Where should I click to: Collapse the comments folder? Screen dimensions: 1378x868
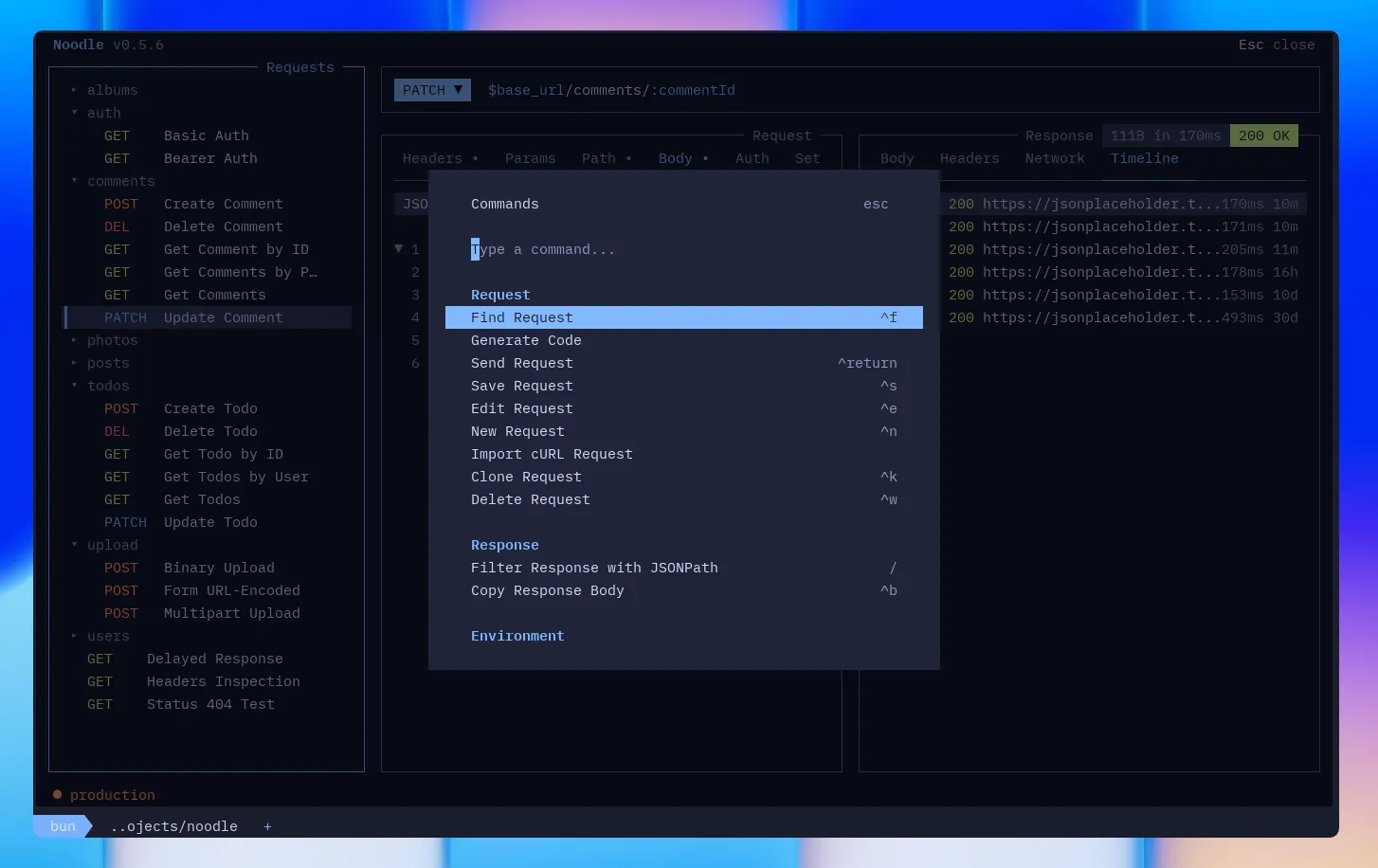pos(113,181)
